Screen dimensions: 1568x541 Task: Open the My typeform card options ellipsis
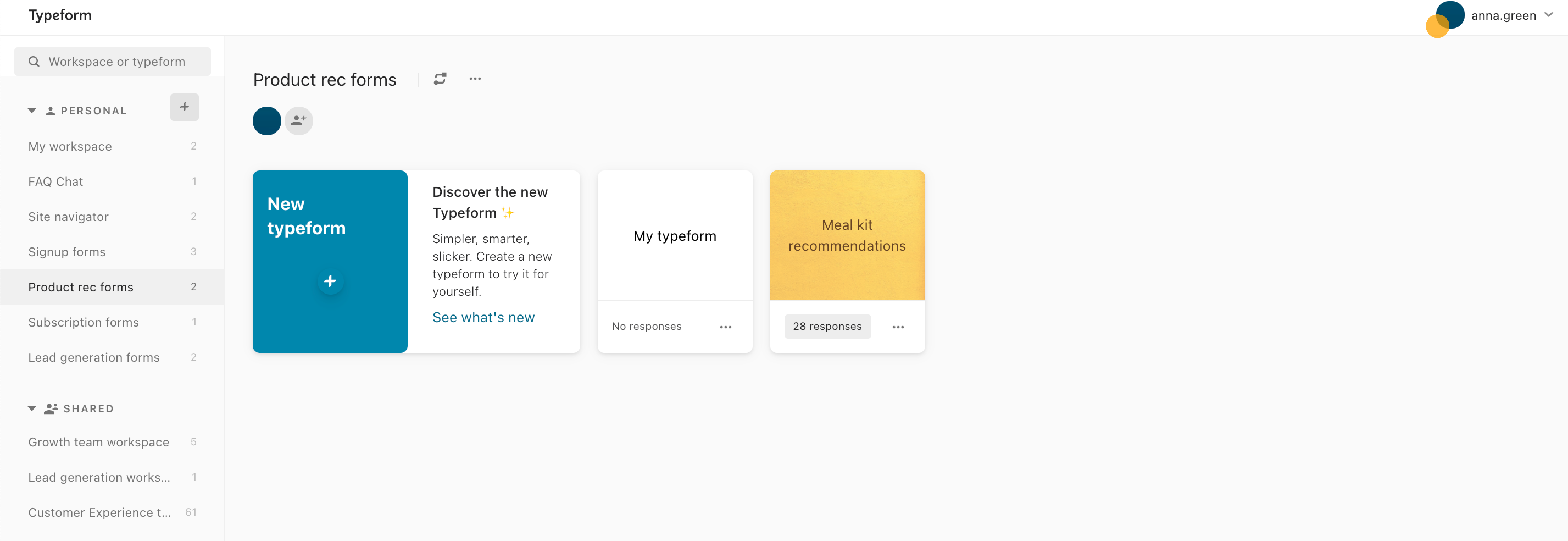[x=725, y=327]
